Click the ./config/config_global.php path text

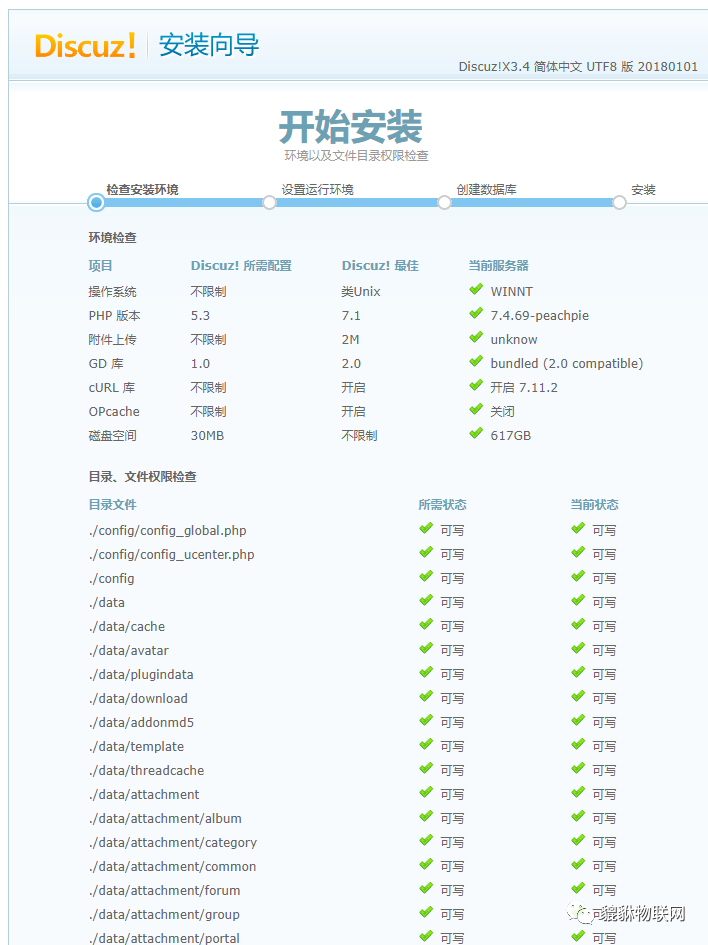pos(168,531)
